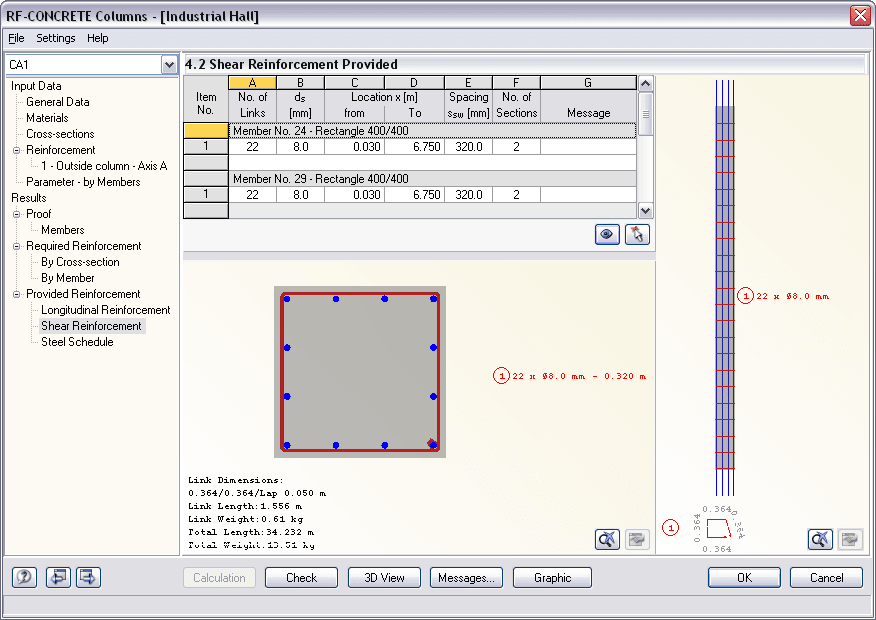Close the RF-CONCRETE Columns window
This screenshot has height=620, width=876.
[860, 16]
